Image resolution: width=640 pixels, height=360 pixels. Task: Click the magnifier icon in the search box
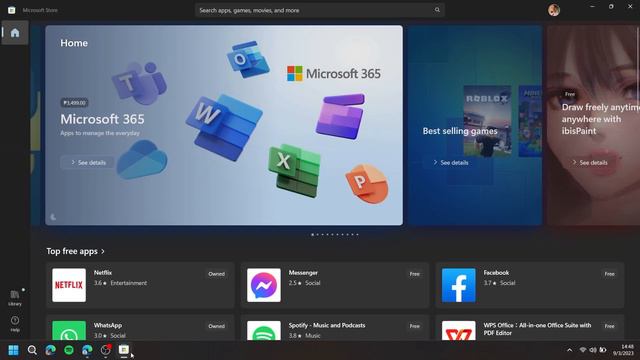(x=437, y=10)
